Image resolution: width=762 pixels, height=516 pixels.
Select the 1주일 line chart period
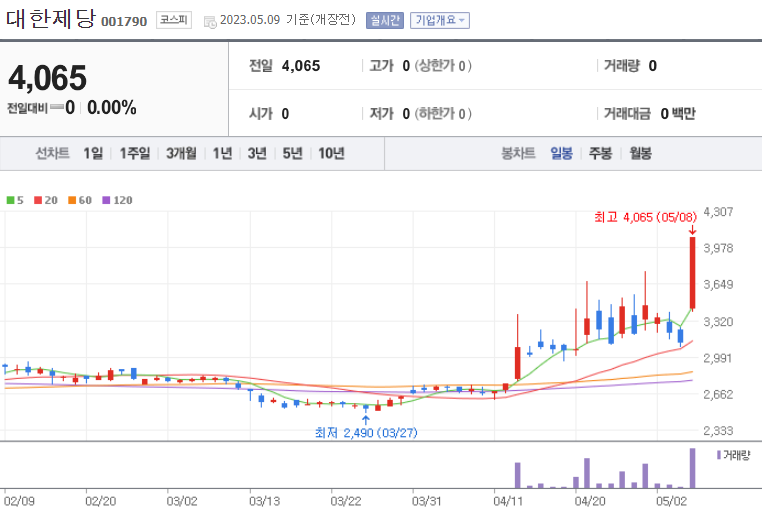(135, 154)
